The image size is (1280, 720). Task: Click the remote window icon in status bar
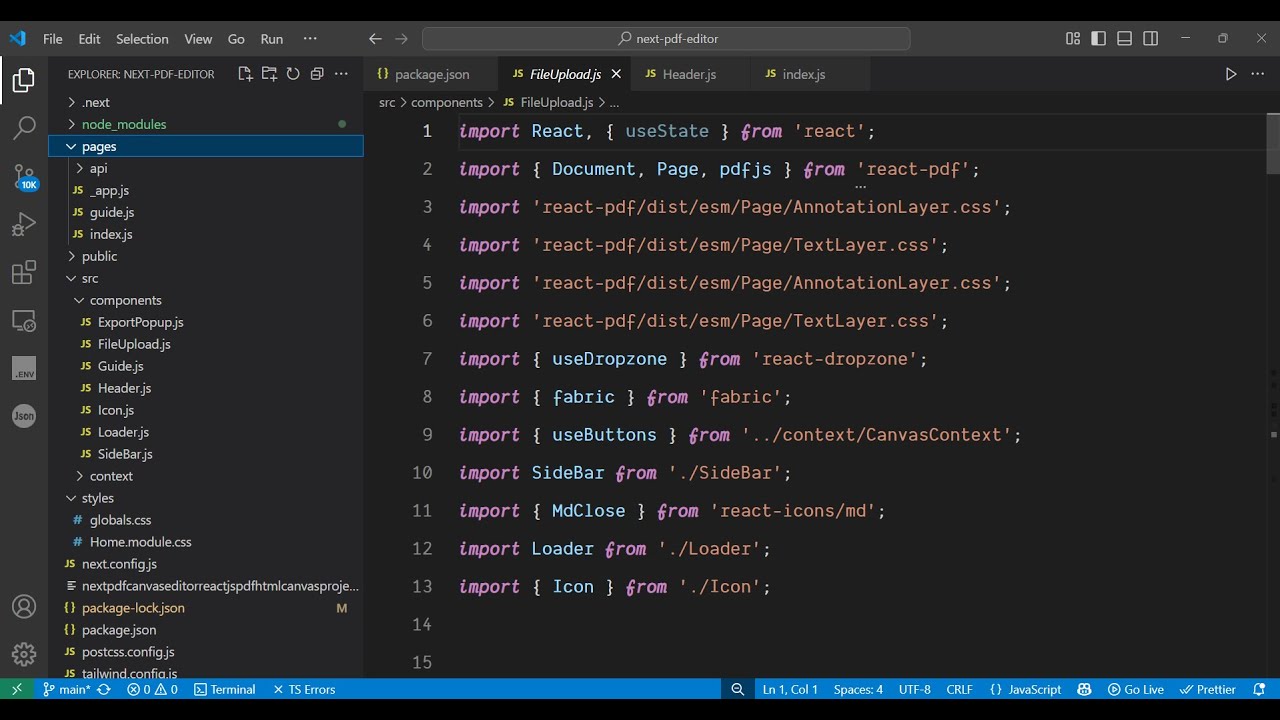tap(16, 689)
